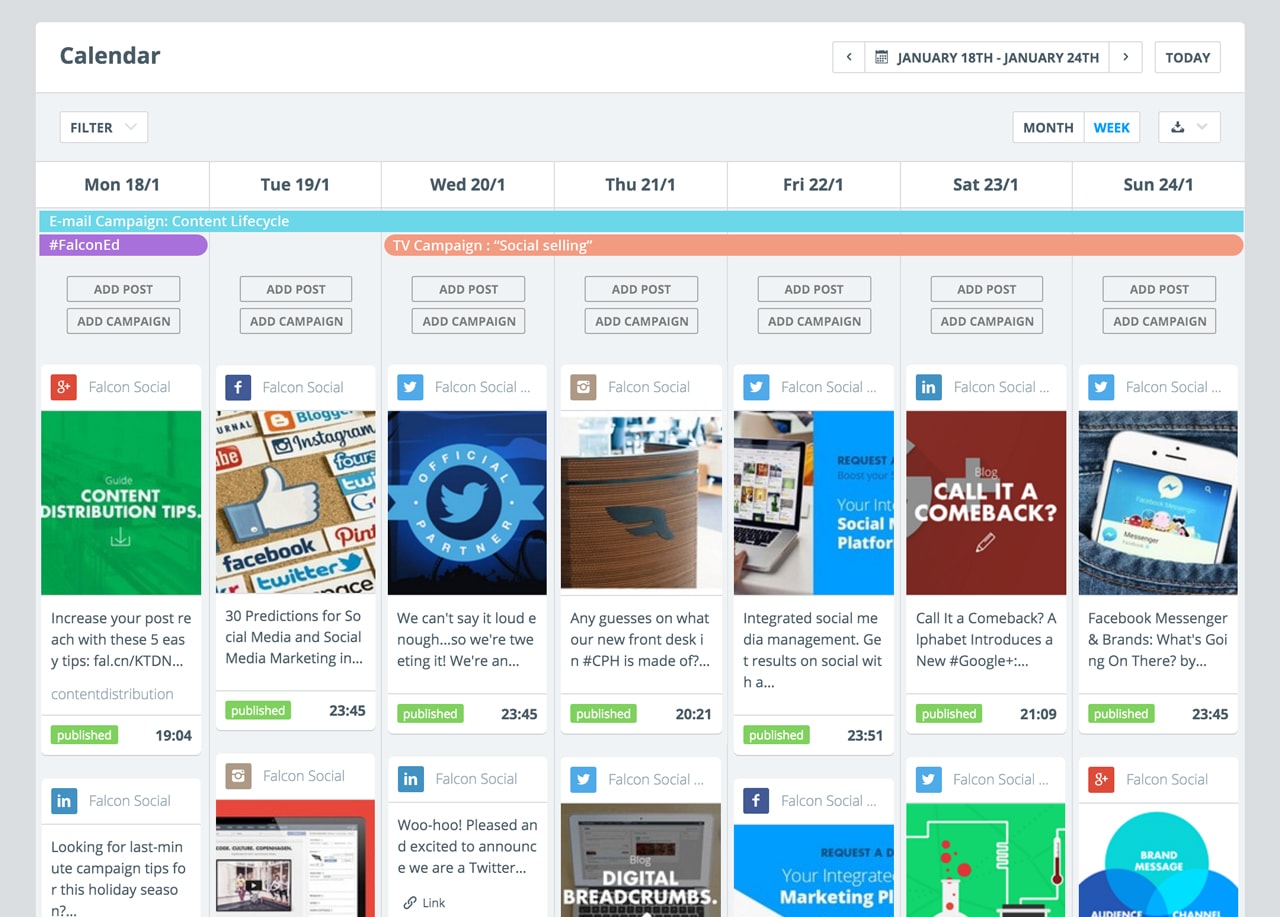This screenshot has height=917, width=1280.
Task: Open the E-mail Campaign: Content Lifecycle bar
Action: click(641, 221)
